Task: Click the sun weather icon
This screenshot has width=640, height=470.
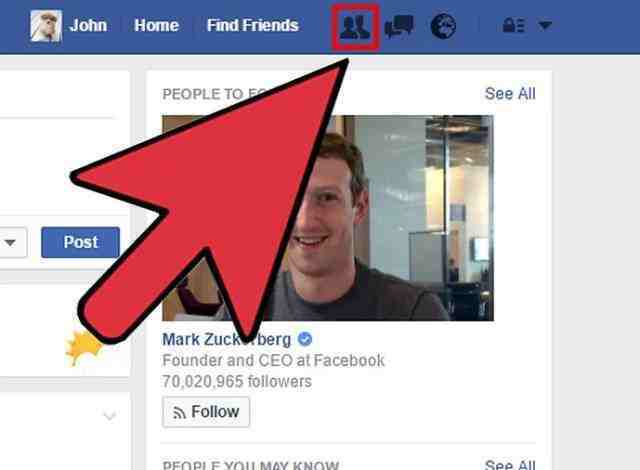Action: point(84,347)
